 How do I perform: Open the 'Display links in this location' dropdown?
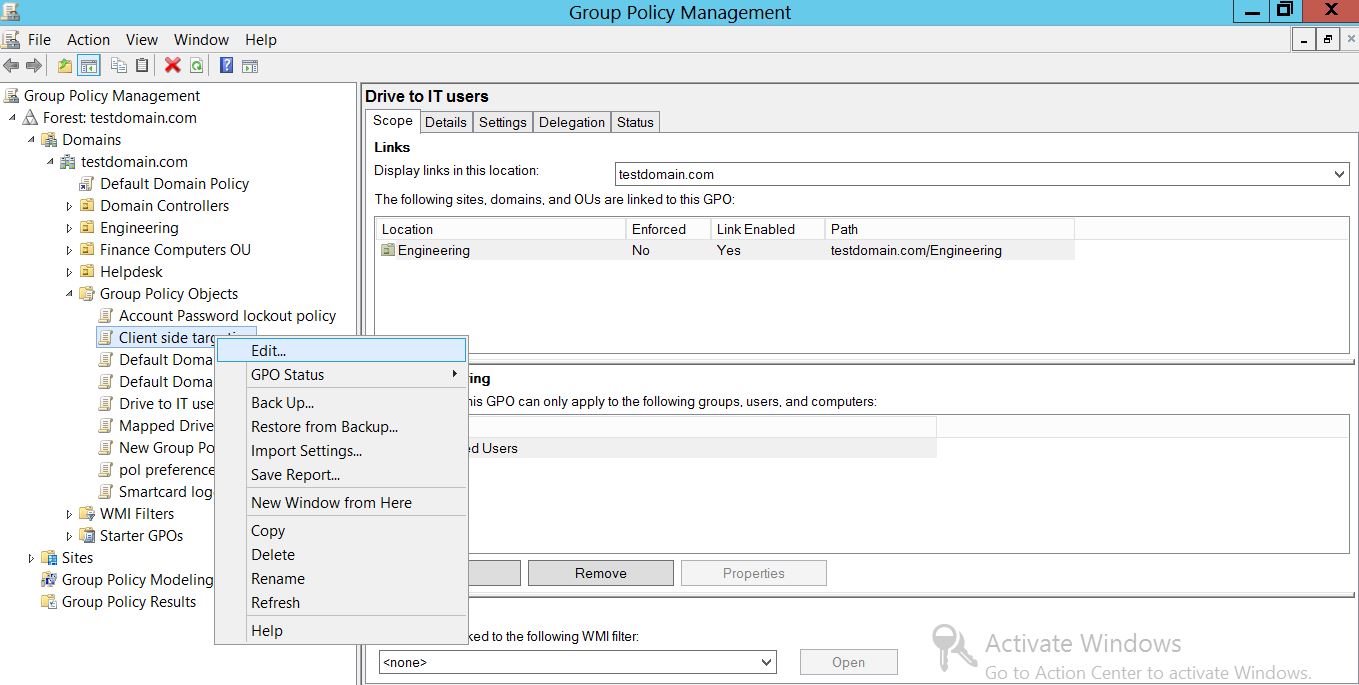point(1340,174)
